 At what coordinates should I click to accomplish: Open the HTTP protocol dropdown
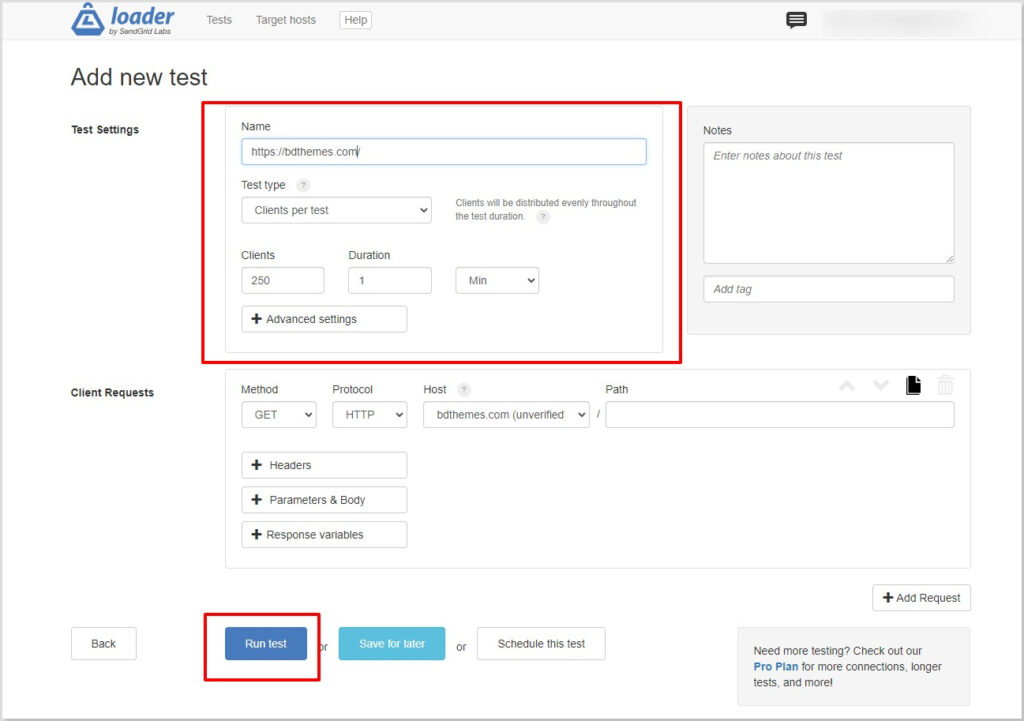[370, 415]
